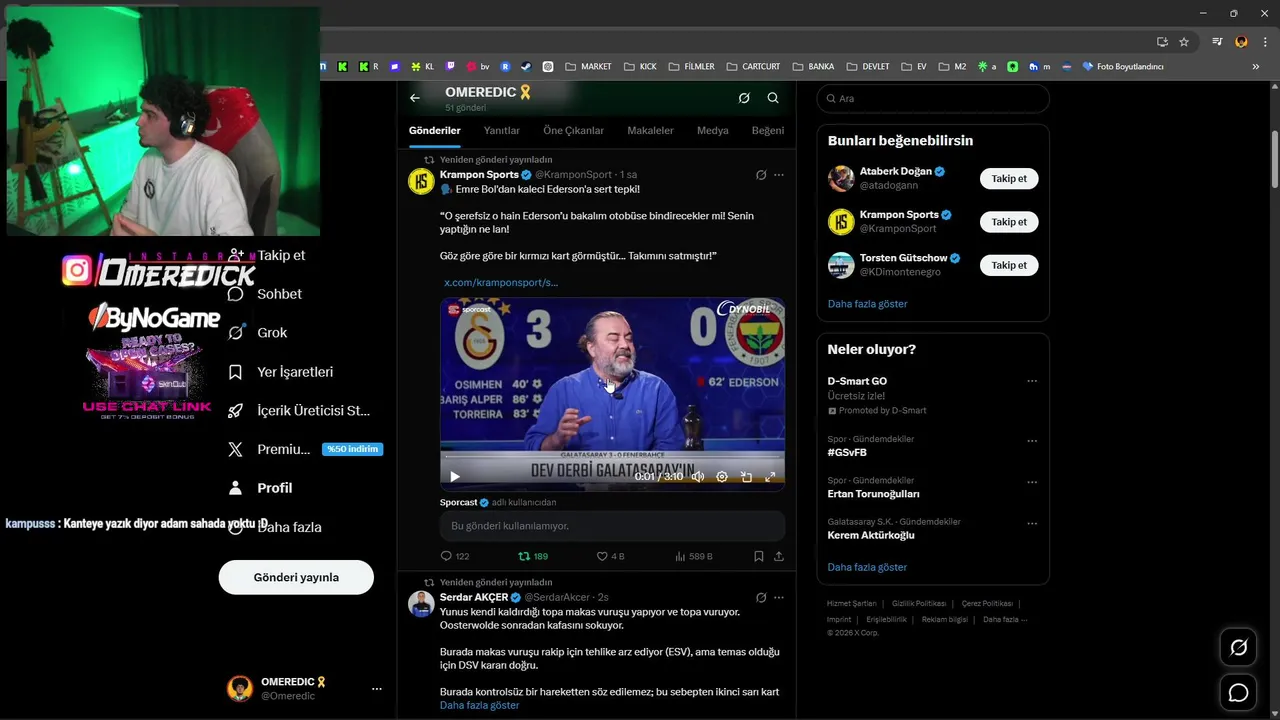Like the Krampon Sports post (4 B)
This screenshot has width=1280, height=720.
coord(610,556)
